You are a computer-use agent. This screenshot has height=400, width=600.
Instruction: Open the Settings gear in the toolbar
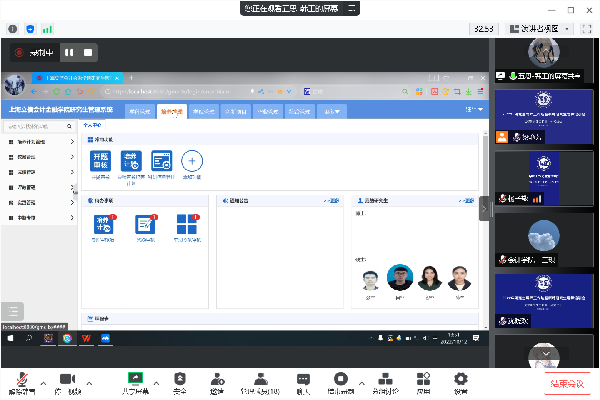click(x=461, y=383)
